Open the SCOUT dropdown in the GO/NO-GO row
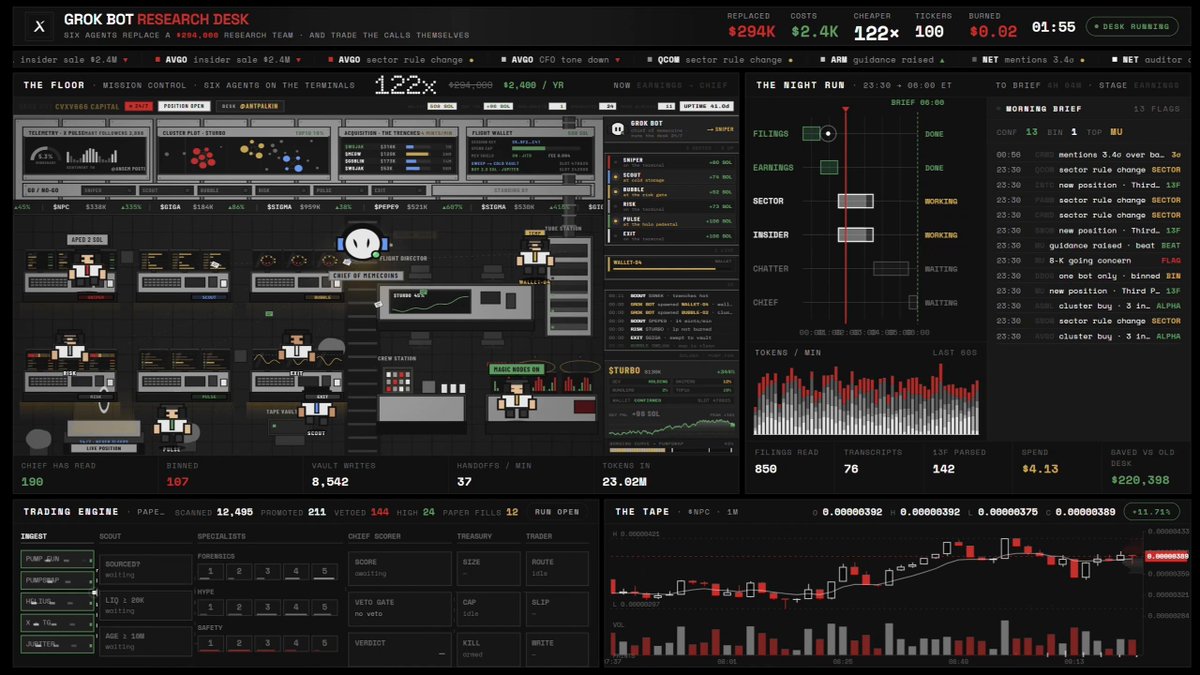Screen dimensions: 1200x675 (x=164, y=189)
